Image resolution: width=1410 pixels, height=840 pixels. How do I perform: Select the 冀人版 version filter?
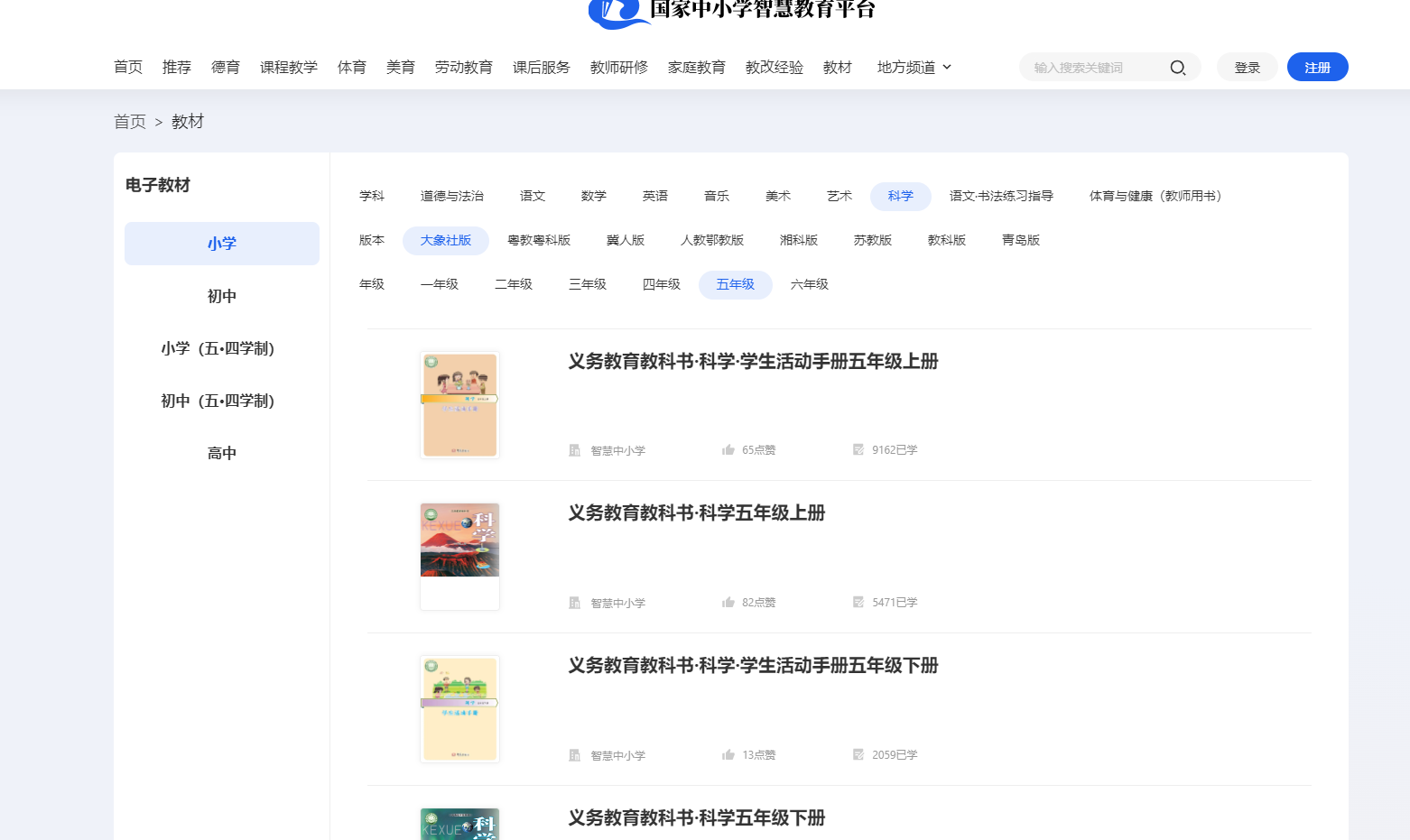click(626, 240)
